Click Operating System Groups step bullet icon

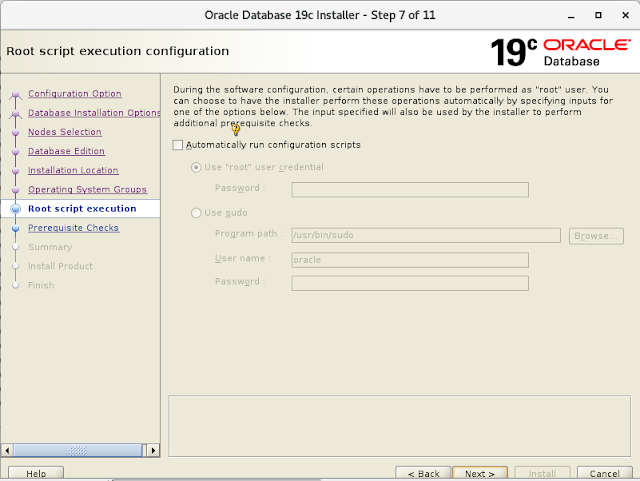point(16,190)
